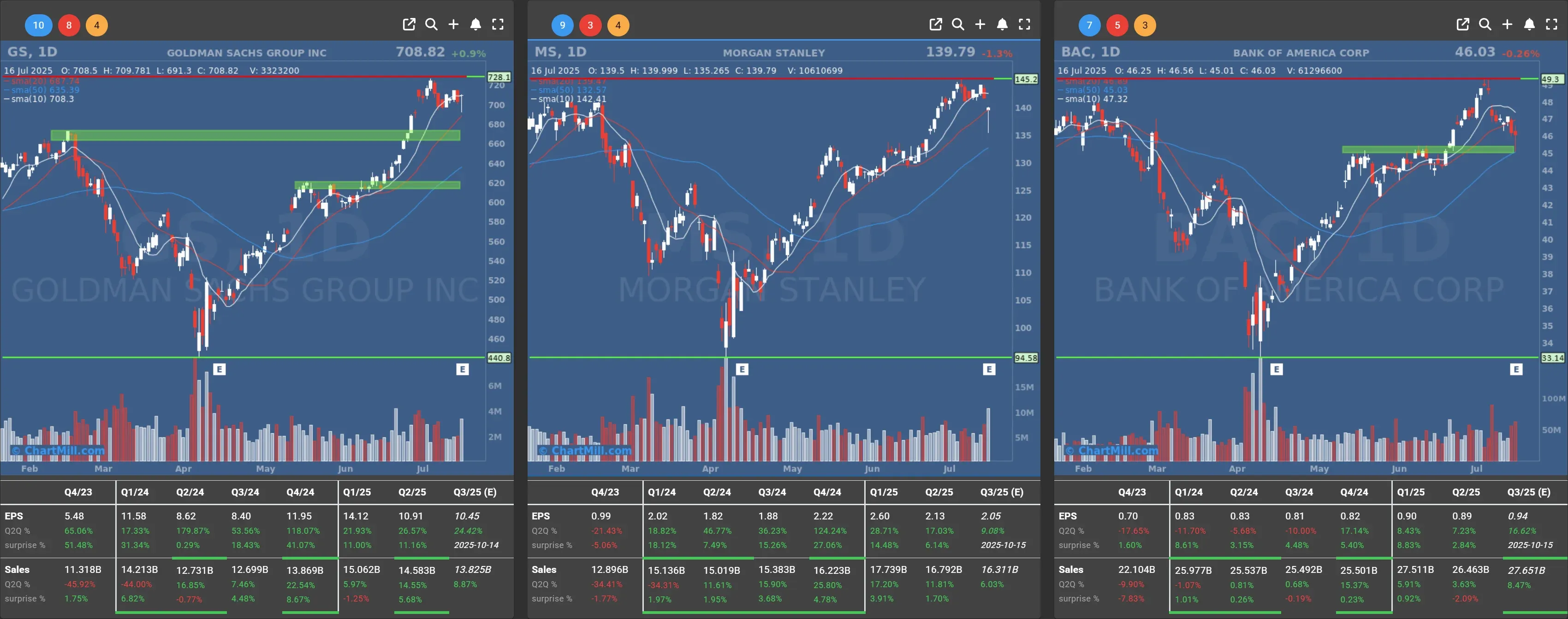Click April earnings E marker on GS chart
The image size is (1568, 619).
220,369
